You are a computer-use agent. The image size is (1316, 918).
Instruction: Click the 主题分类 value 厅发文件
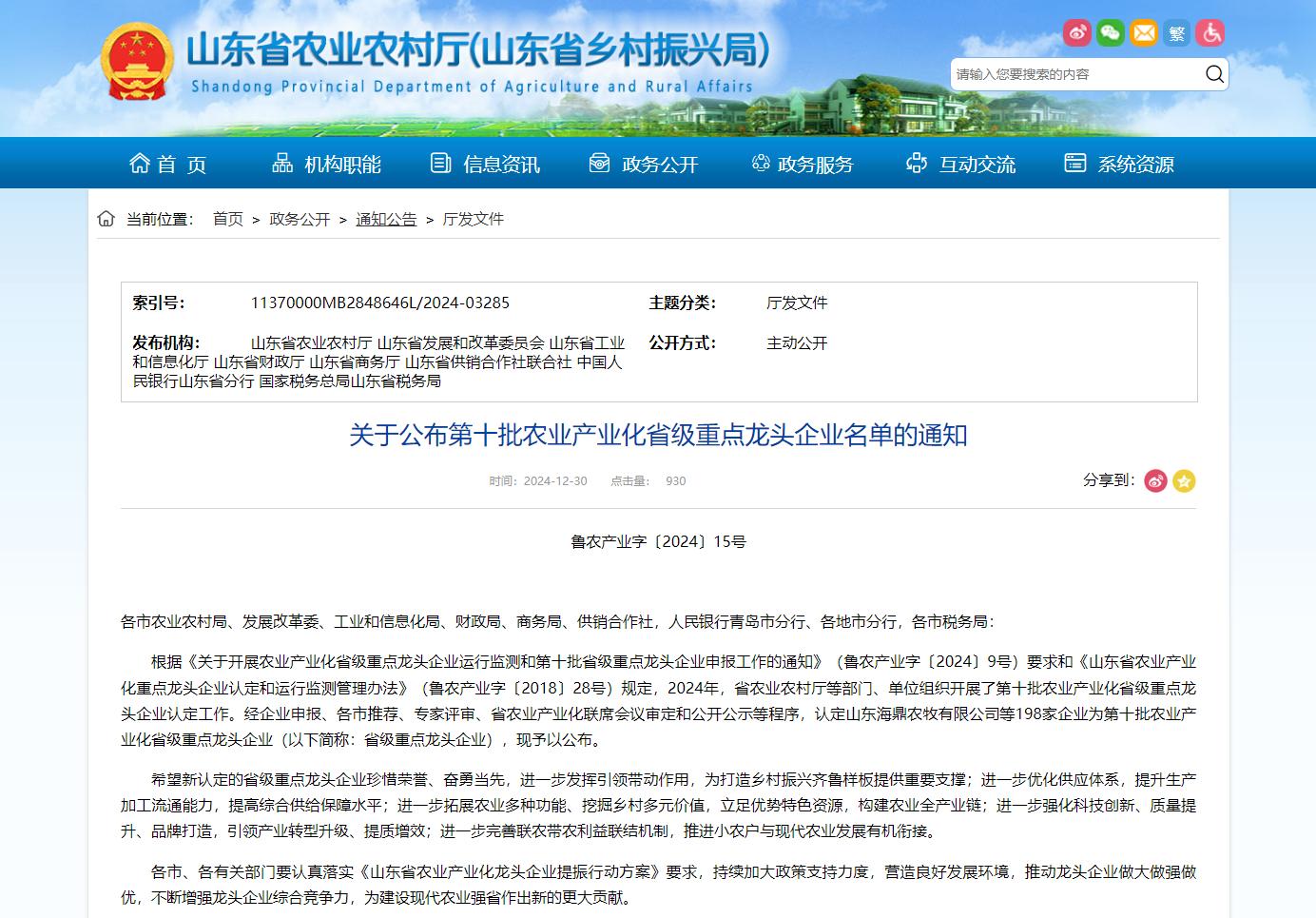point(797,303)
